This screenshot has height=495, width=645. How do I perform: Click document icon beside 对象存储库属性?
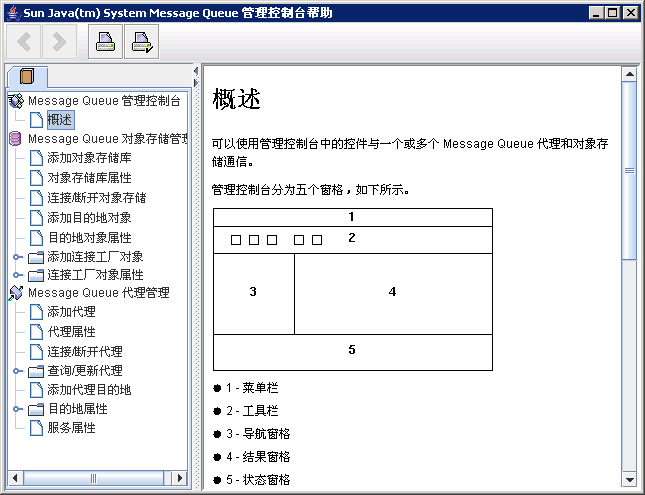(36, 177)
